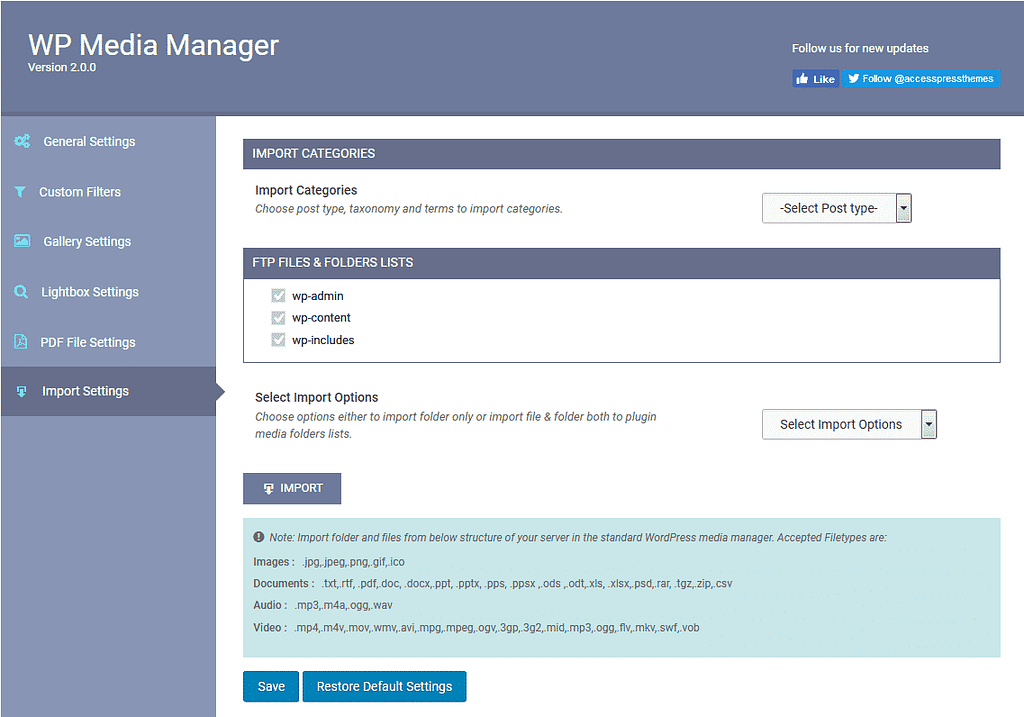The height and width of the screenshot is (717, 1024).
Task: Click the download icon inside IMPORT button
Action: [268, 488]
